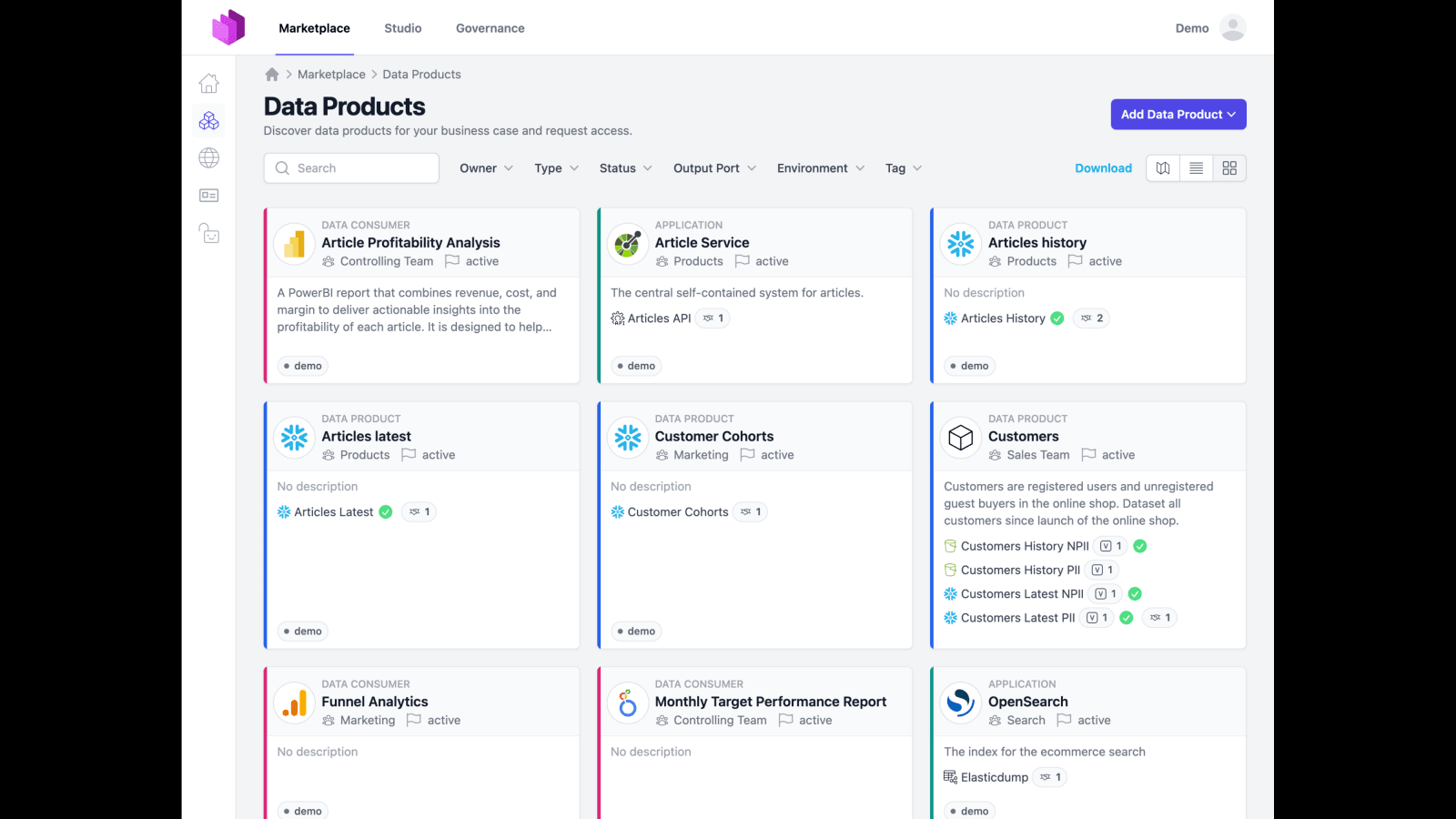Click into the Search input field
Screen dimensions: 1456x819
tap(351, 168)
